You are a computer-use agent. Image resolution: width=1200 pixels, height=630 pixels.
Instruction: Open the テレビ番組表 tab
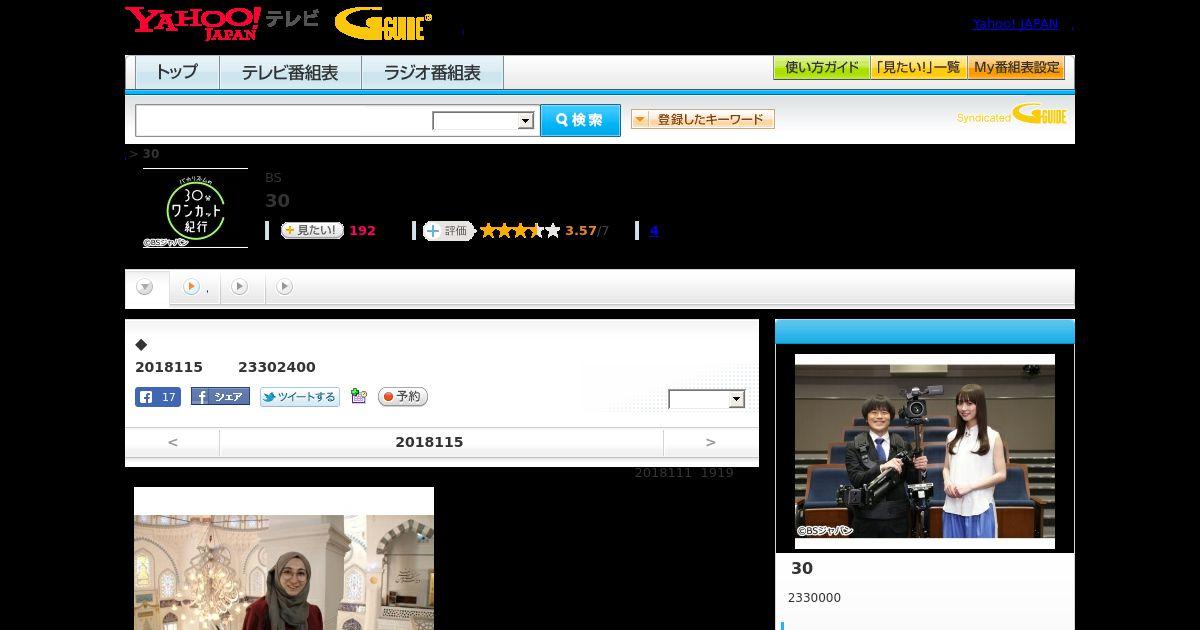(290, 73)
